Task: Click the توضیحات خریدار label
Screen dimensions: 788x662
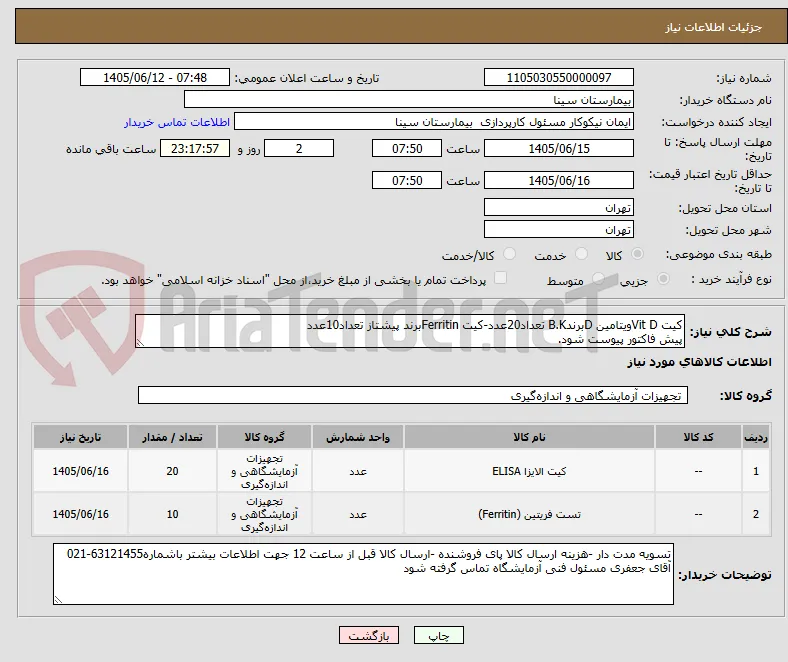Action: tap(725, 575)
